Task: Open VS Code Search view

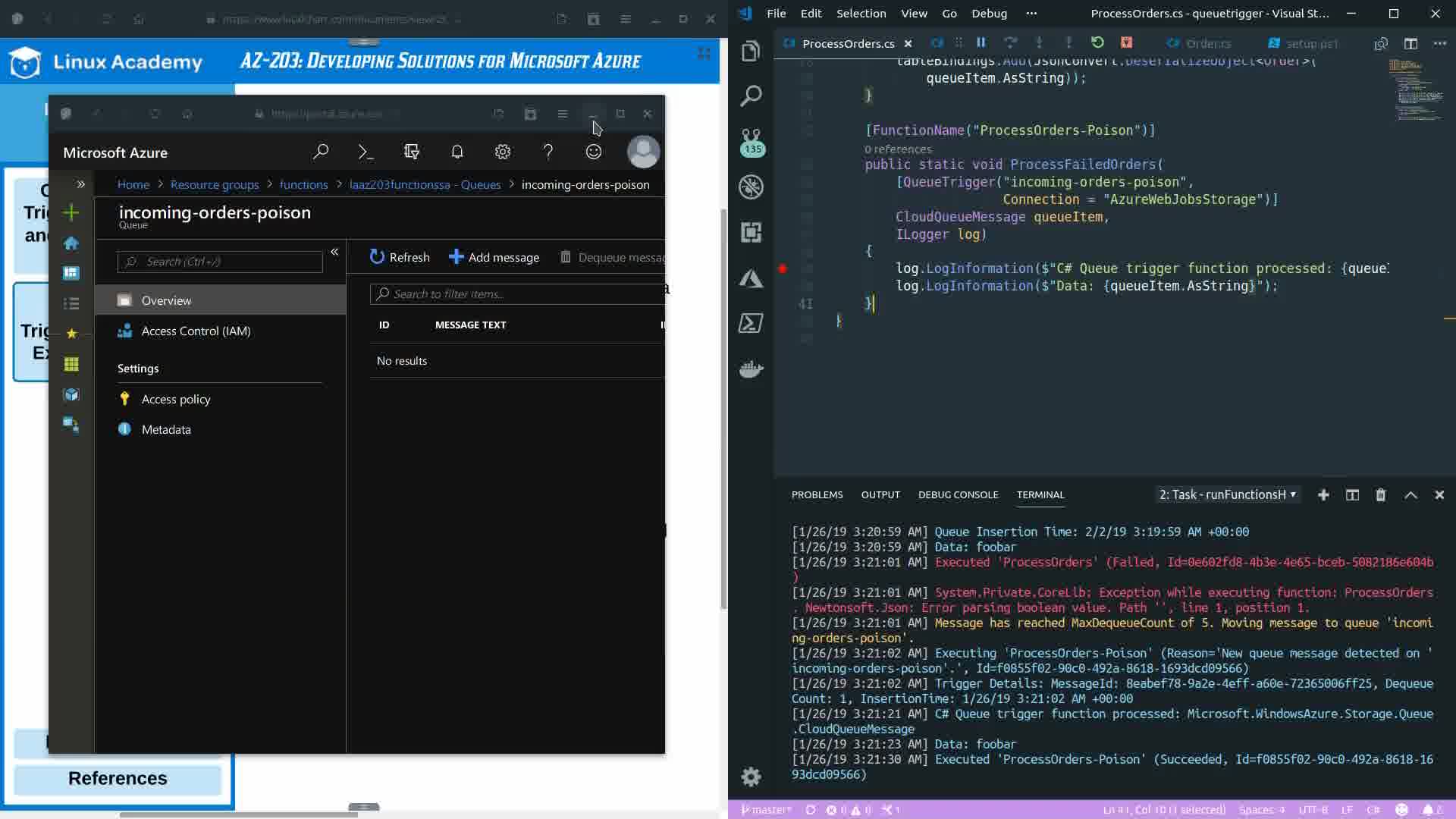Action: pyautogui.click(x=751, y=96)
